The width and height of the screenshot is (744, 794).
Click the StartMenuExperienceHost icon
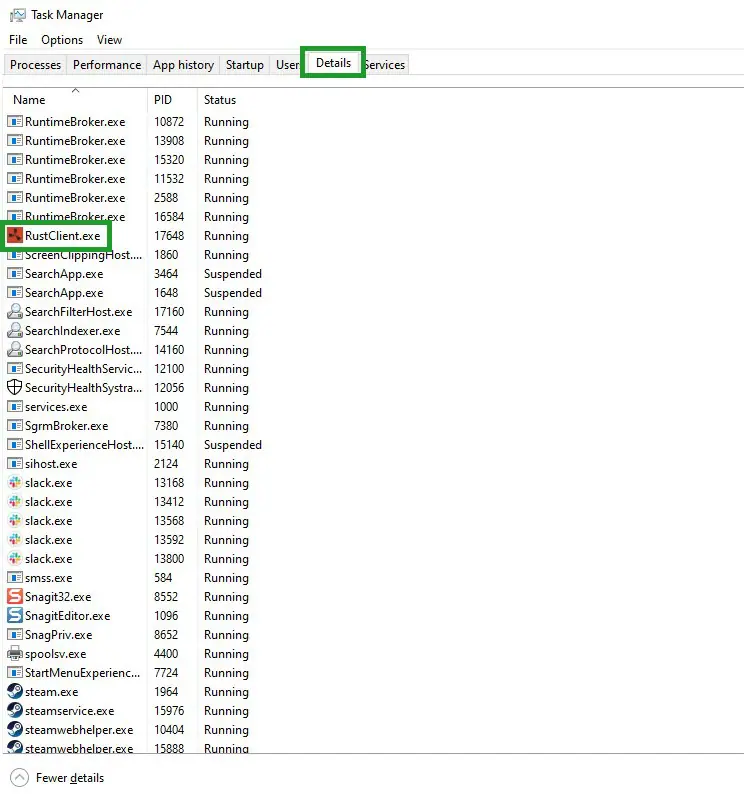coord(15,672)
